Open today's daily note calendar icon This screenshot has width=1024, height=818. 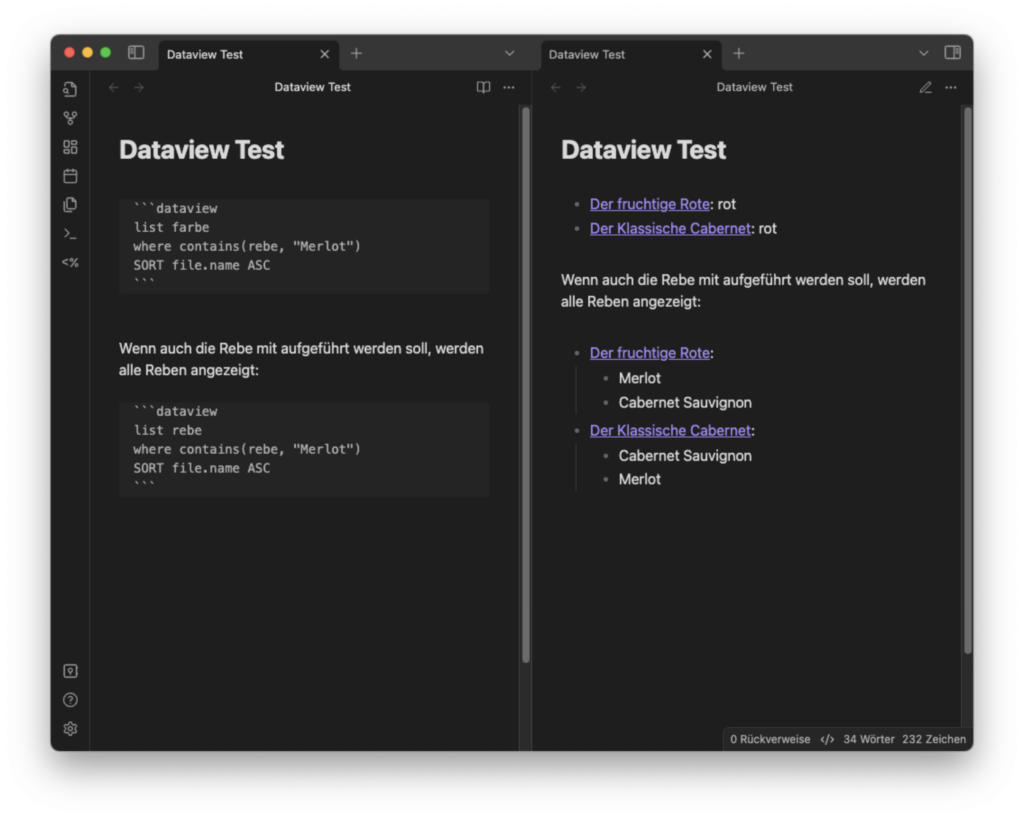[71, 176]
